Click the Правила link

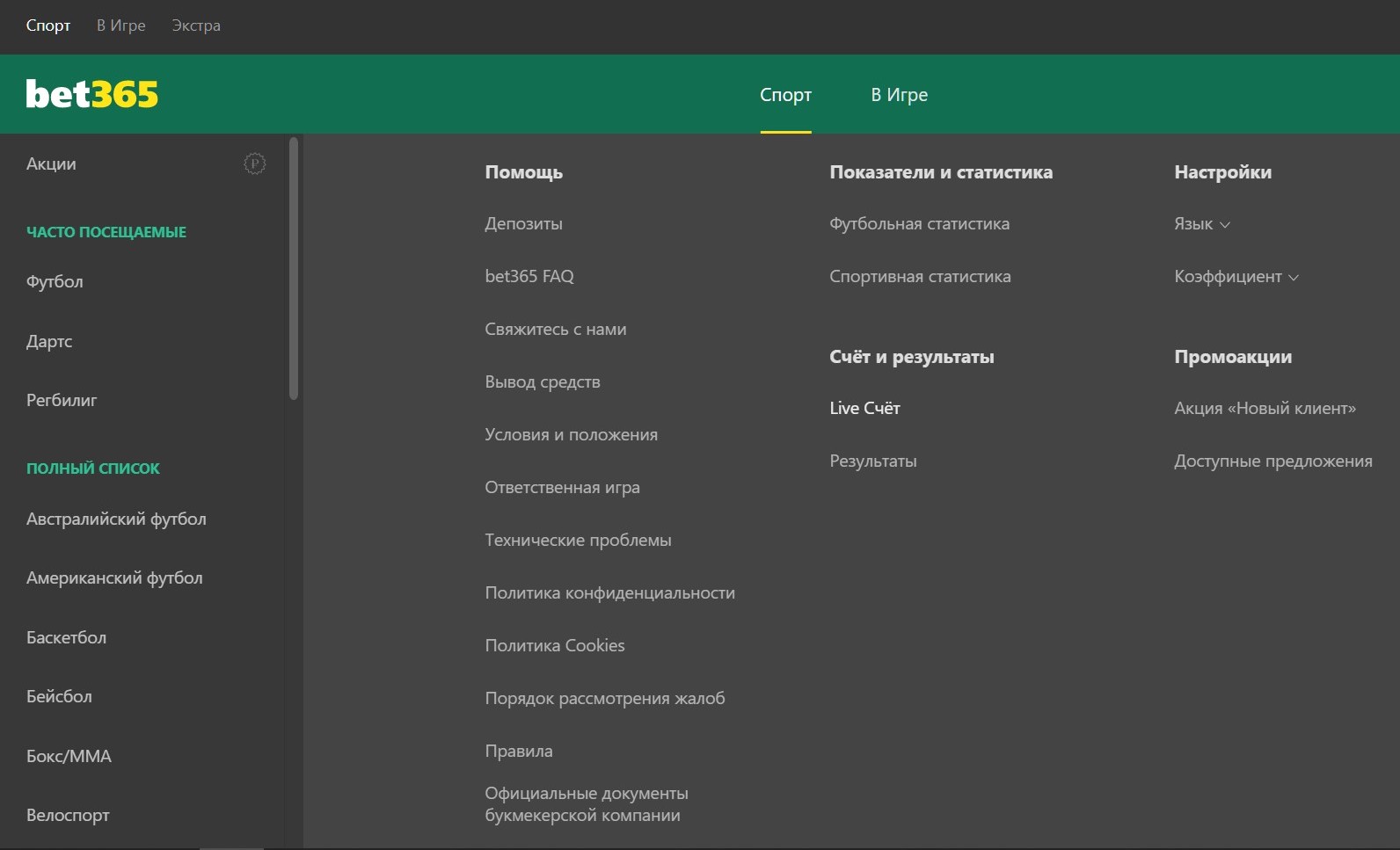coord(519,752)
